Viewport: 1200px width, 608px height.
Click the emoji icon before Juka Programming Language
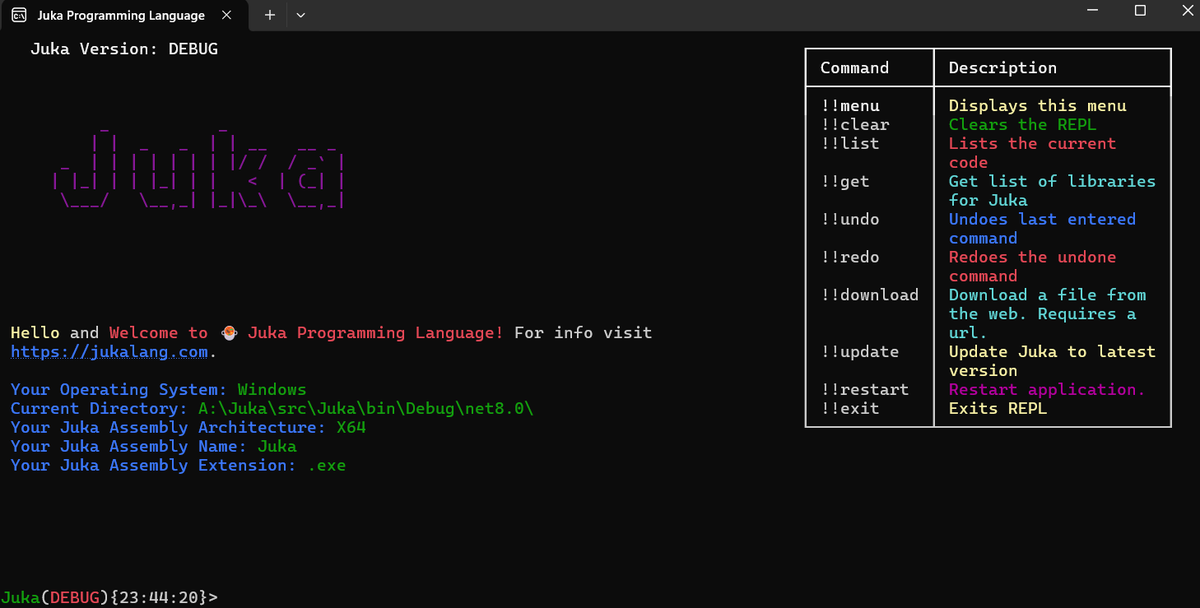229,333
